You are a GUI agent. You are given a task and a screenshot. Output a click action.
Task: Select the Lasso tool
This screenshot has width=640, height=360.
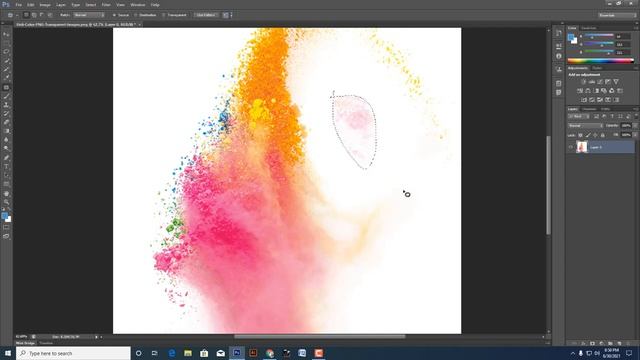(6, 52)
